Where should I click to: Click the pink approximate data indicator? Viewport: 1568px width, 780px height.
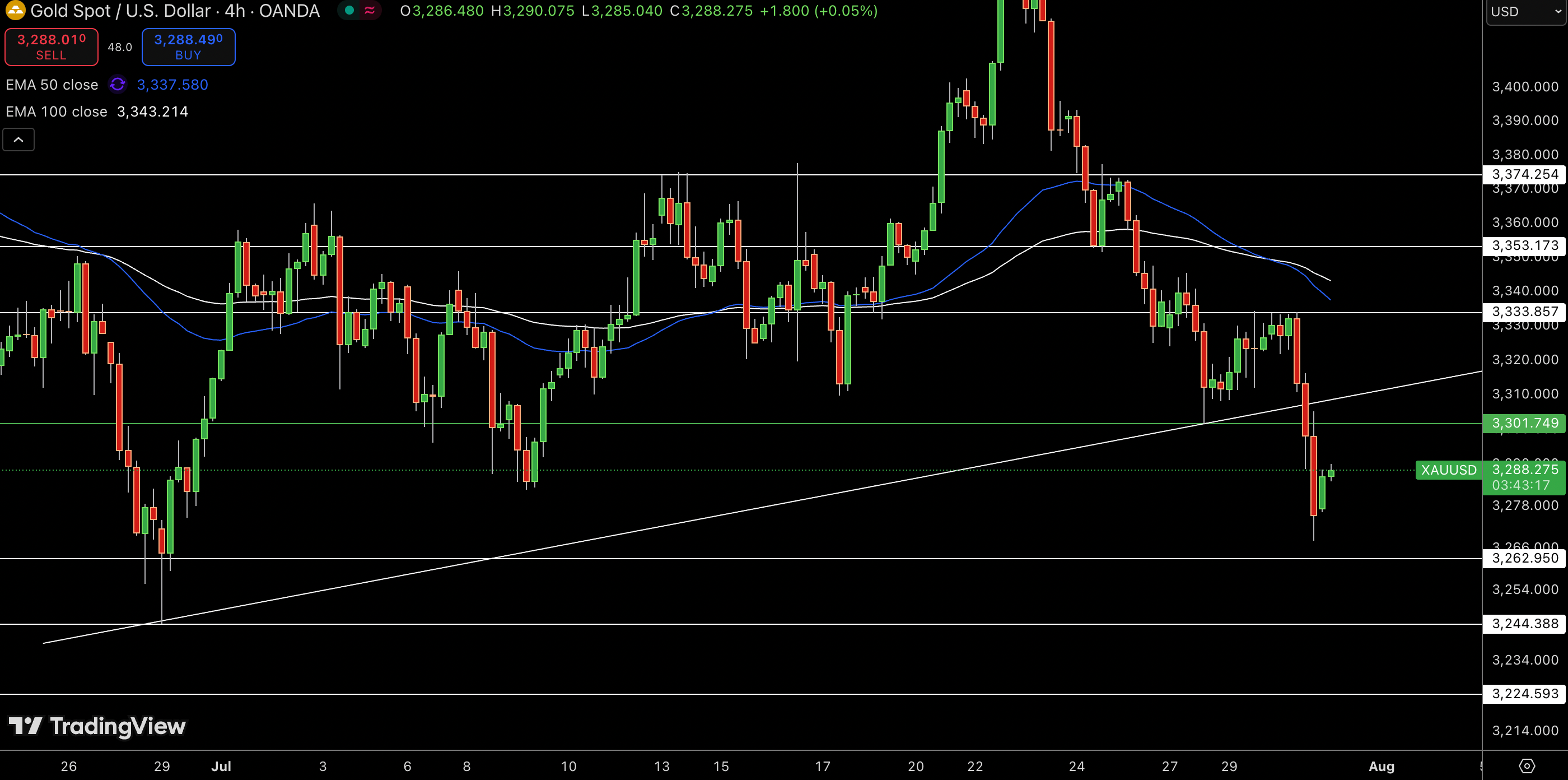[x=370, y=10]
